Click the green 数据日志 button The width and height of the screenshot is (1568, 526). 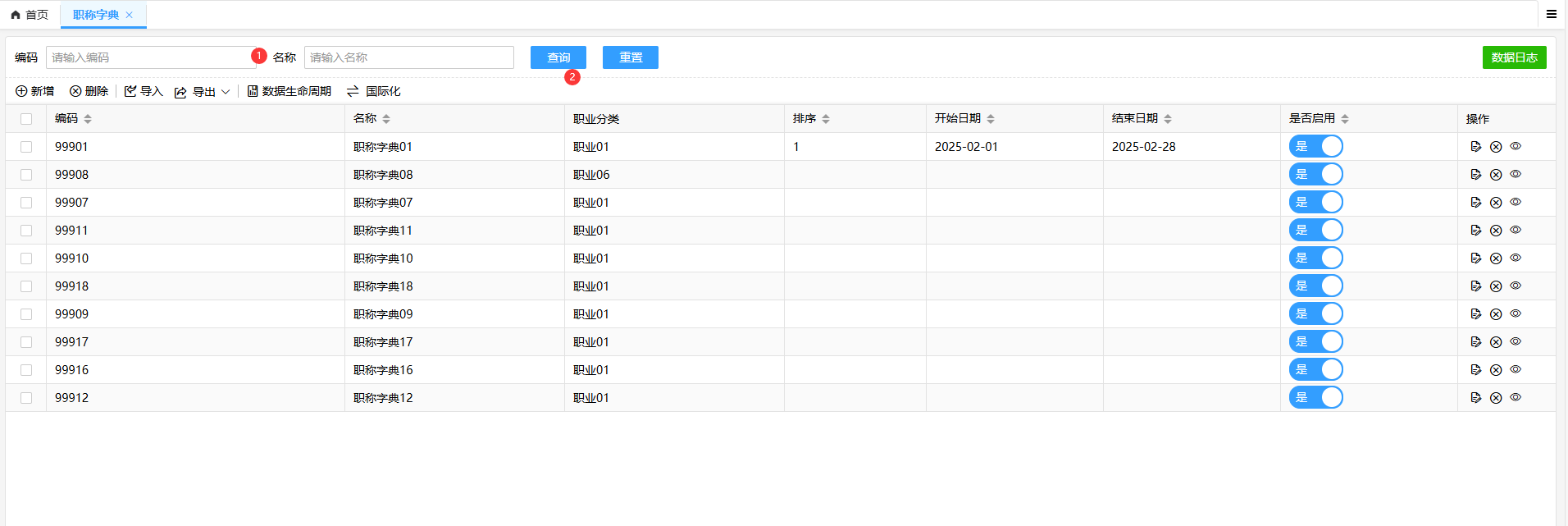1514,57
